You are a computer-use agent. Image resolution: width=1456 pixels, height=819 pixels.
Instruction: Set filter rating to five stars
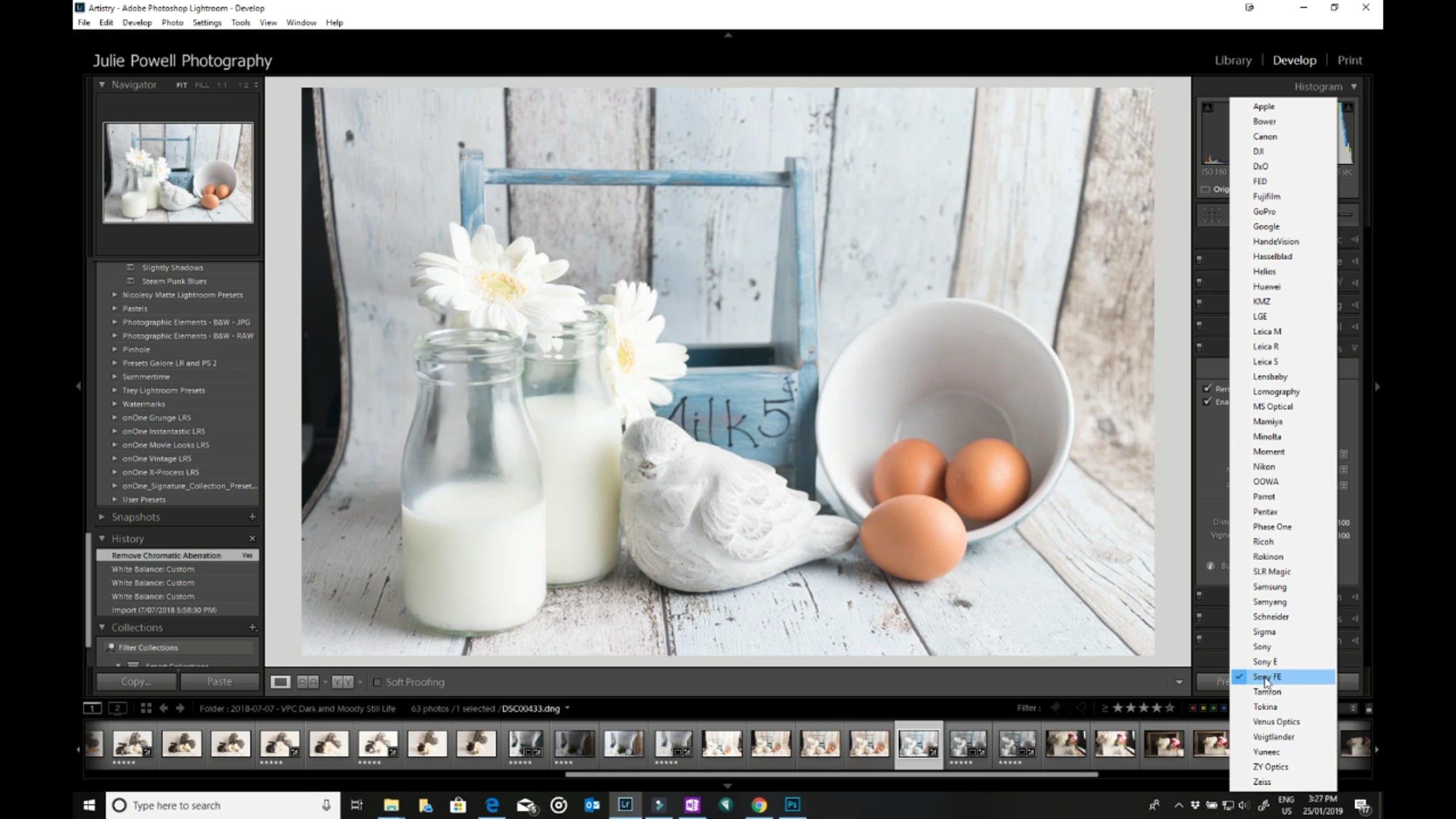[x=1170, y=708]
